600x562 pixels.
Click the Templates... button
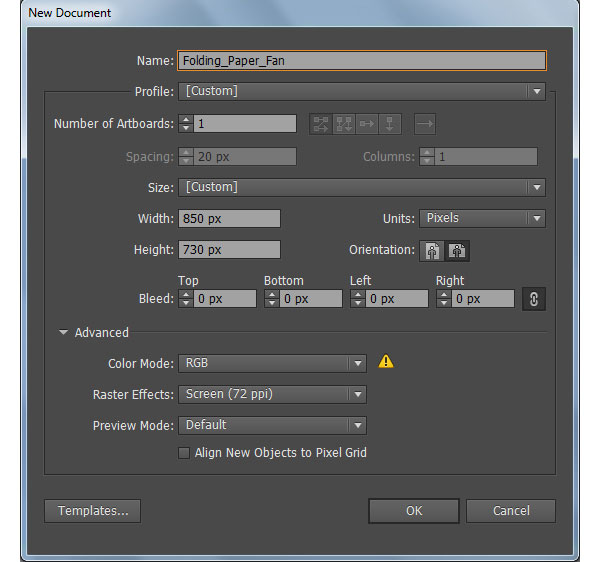click(x=93, y=511)
